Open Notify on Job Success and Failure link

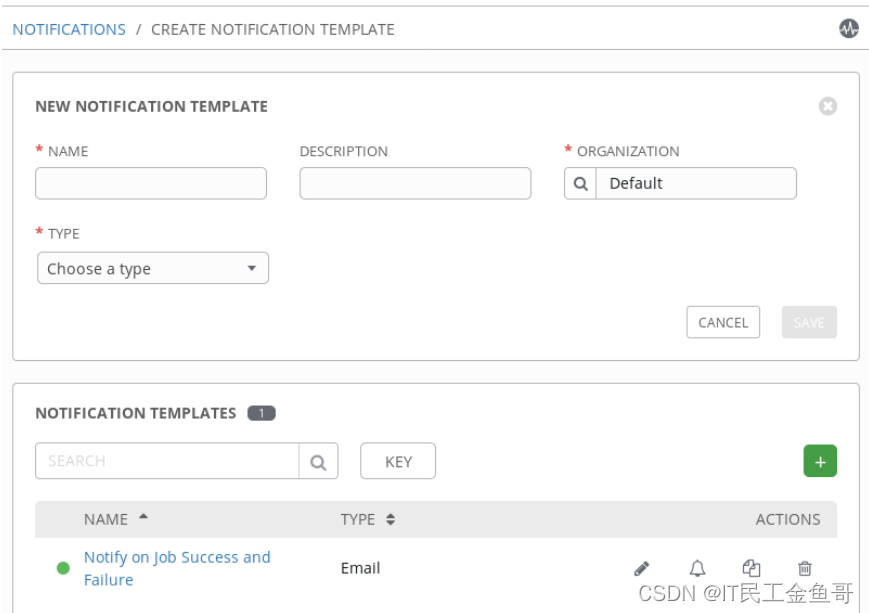177,568
